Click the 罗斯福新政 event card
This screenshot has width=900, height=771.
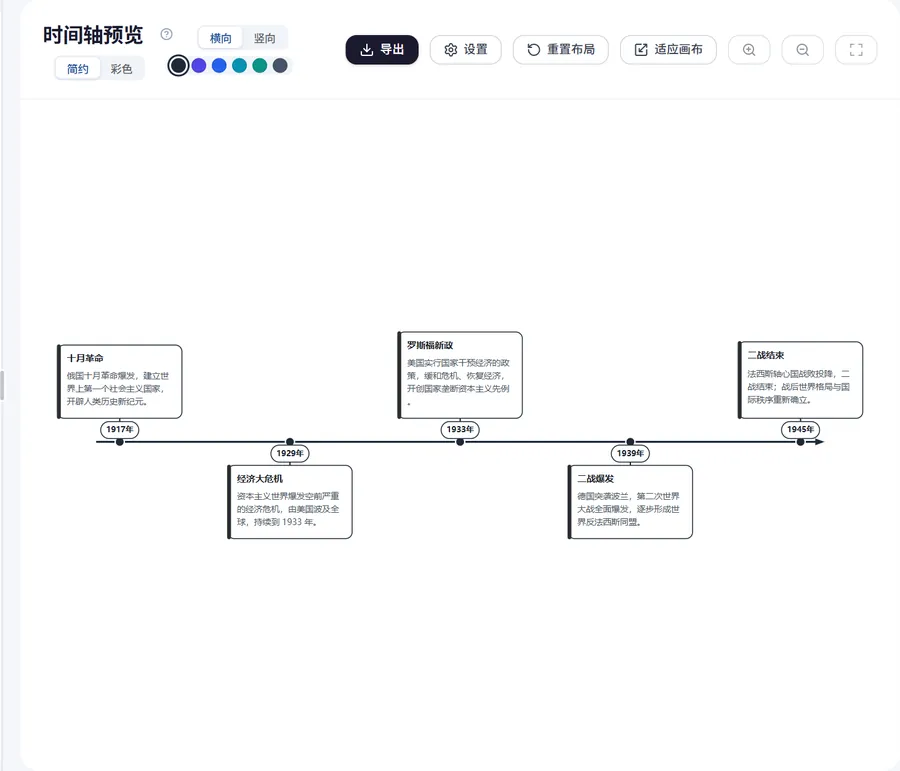(x=460, y=375)
